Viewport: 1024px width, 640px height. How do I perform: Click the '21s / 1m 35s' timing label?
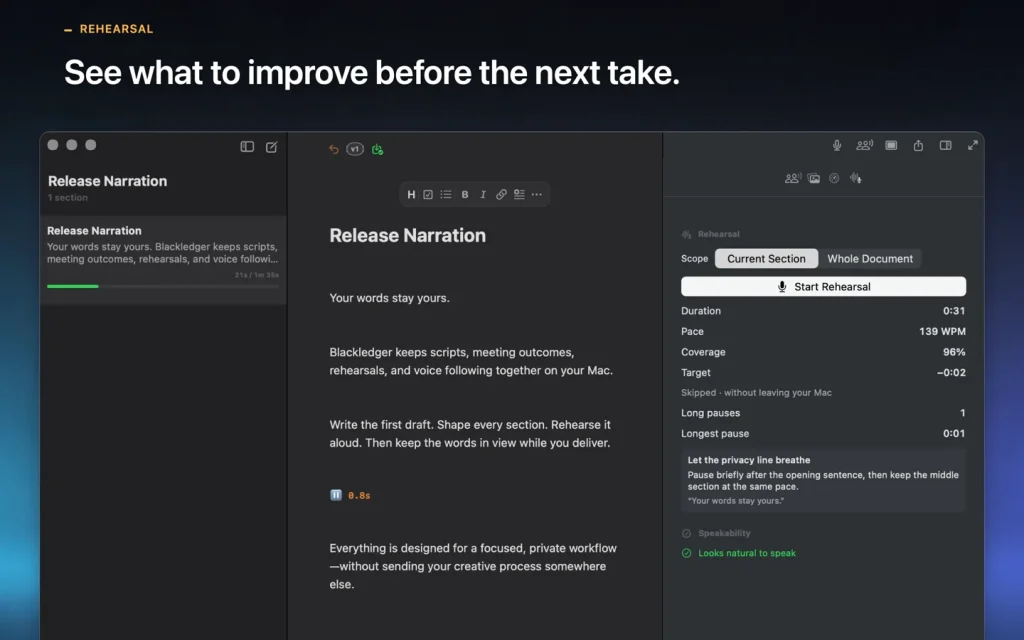(257, 276)
